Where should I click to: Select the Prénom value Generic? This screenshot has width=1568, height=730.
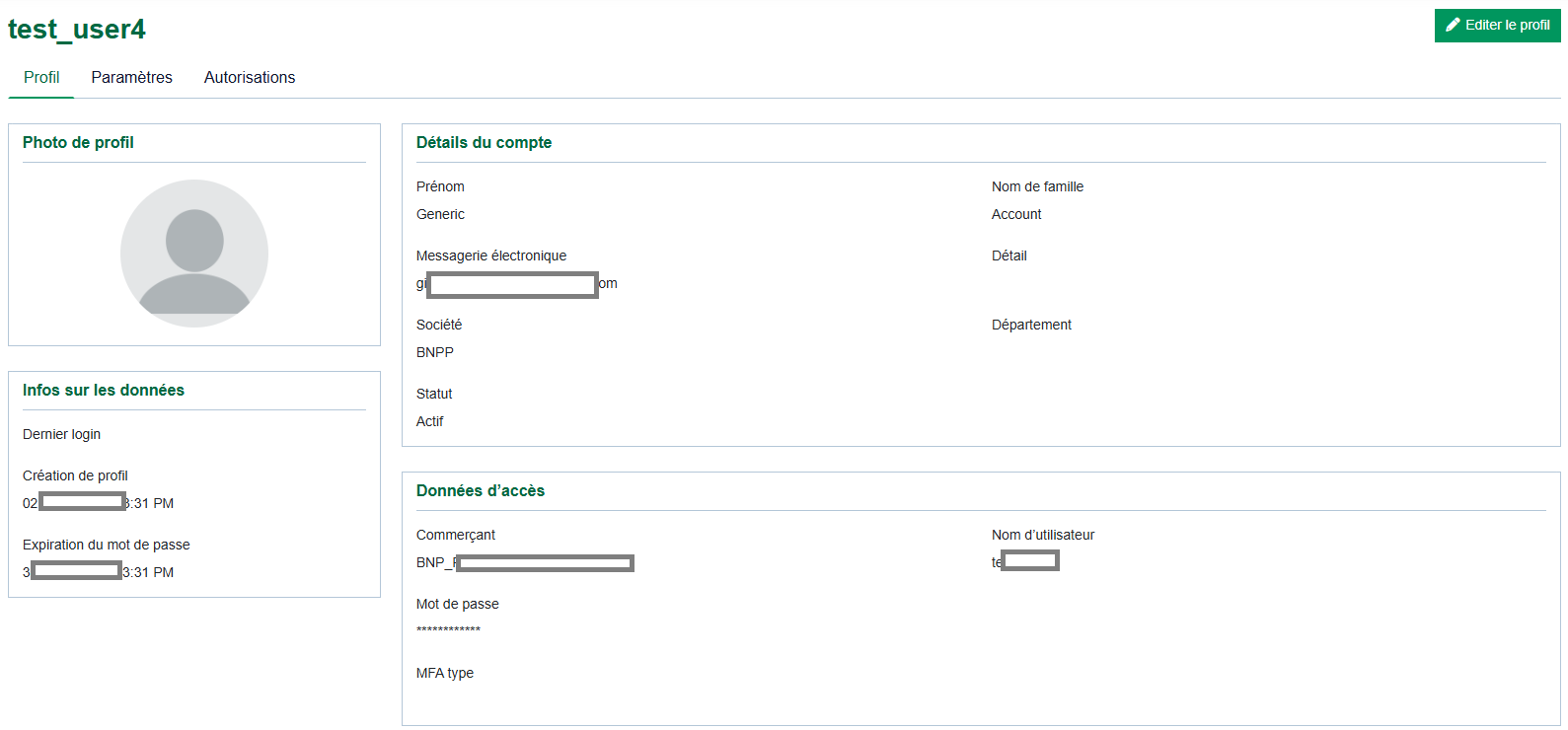tap(440, 214)
